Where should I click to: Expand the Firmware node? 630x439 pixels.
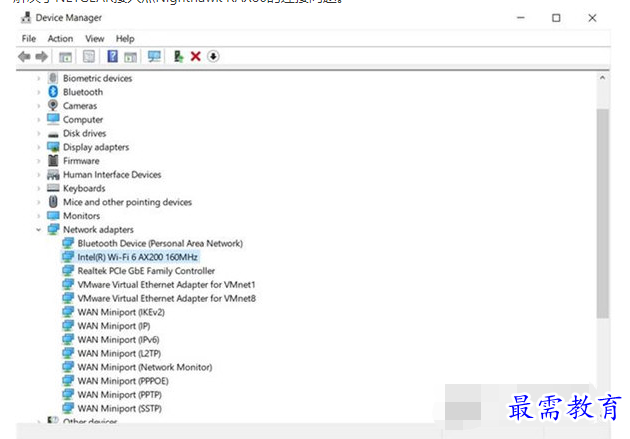point(39,161)
